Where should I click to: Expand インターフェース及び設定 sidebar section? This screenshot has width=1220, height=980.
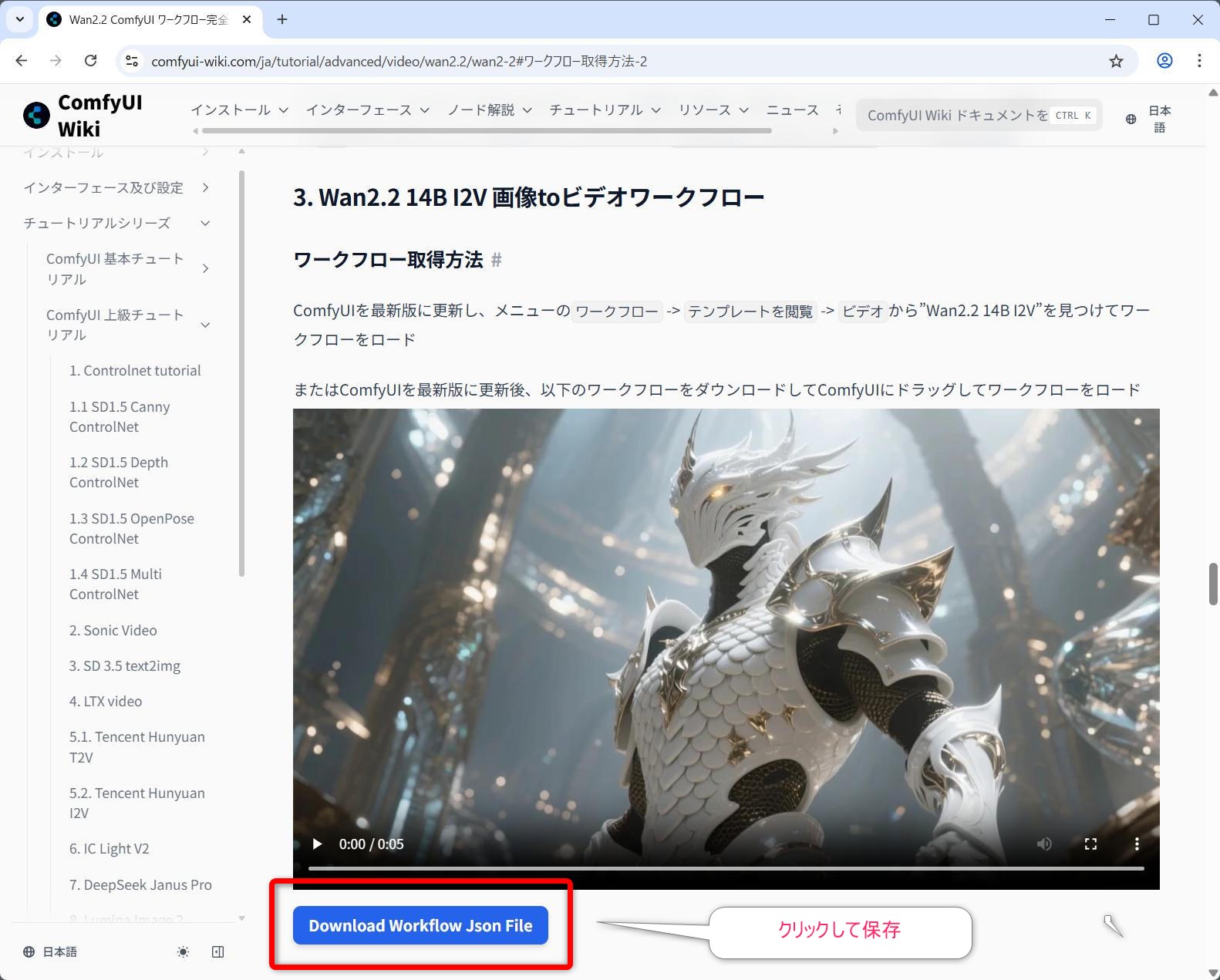[x=116, y=187]
